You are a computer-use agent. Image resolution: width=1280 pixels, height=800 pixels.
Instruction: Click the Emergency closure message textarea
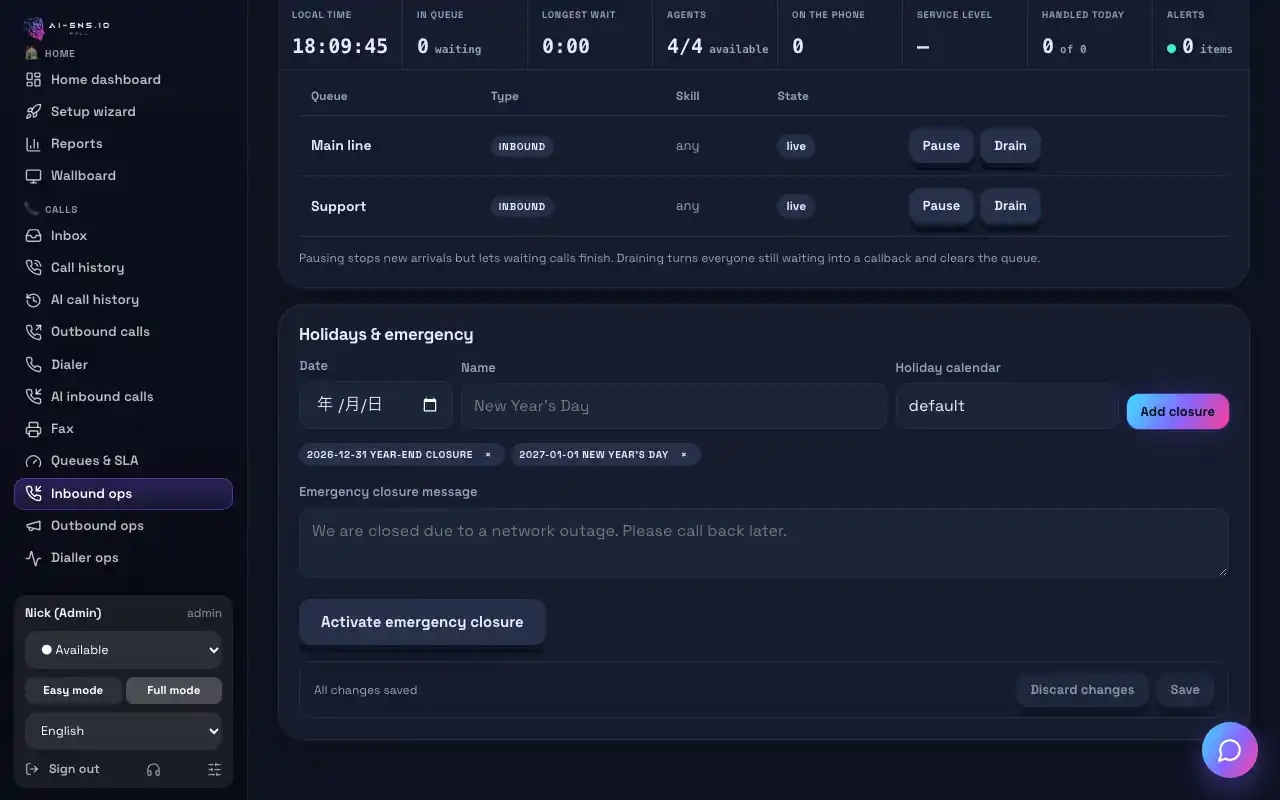[764, 543]
